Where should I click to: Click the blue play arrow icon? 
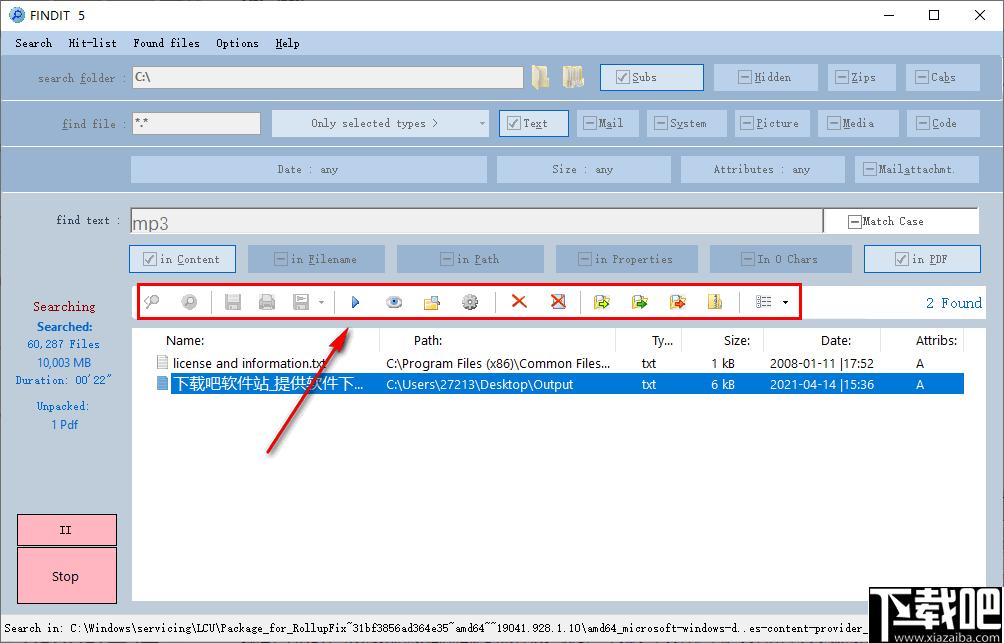click(355, 302)
